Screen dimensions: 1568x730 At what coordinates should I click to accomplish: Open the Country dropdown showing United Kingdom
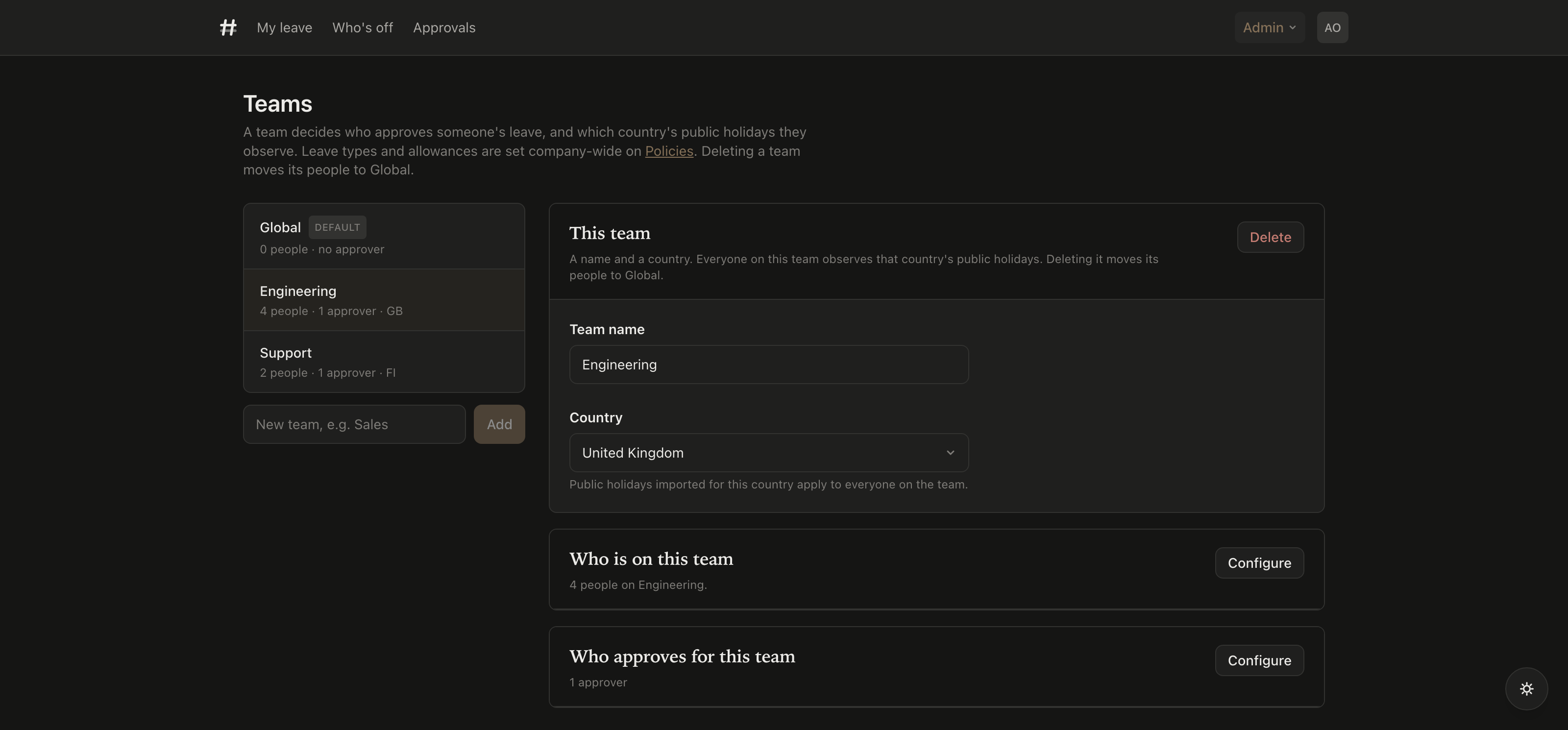pyautogui.click(x=769, y=452)
